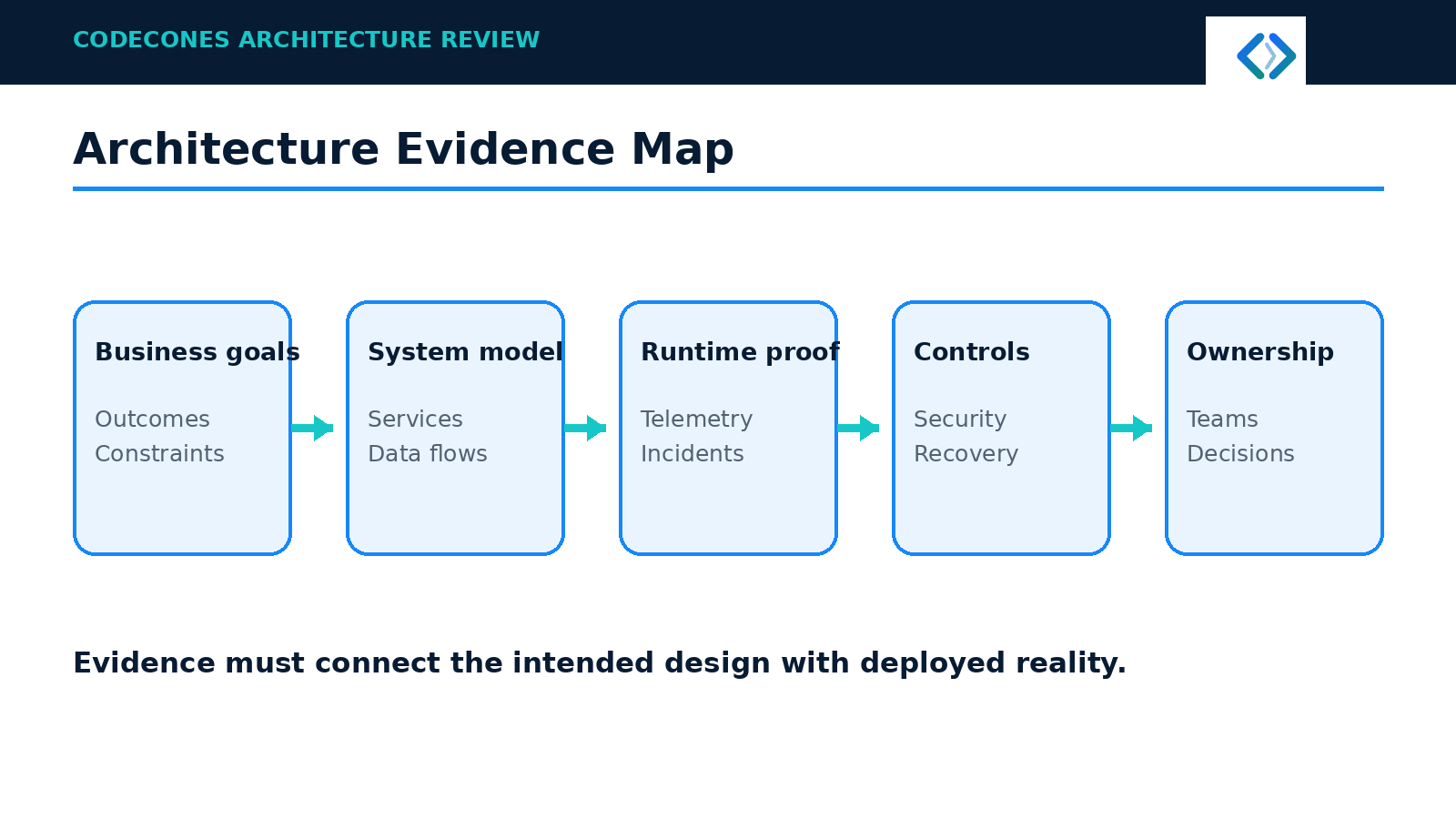This screenshot has height=819, width=1456.
Task: Click the 'Recovery' text
Action: [966, 454]
